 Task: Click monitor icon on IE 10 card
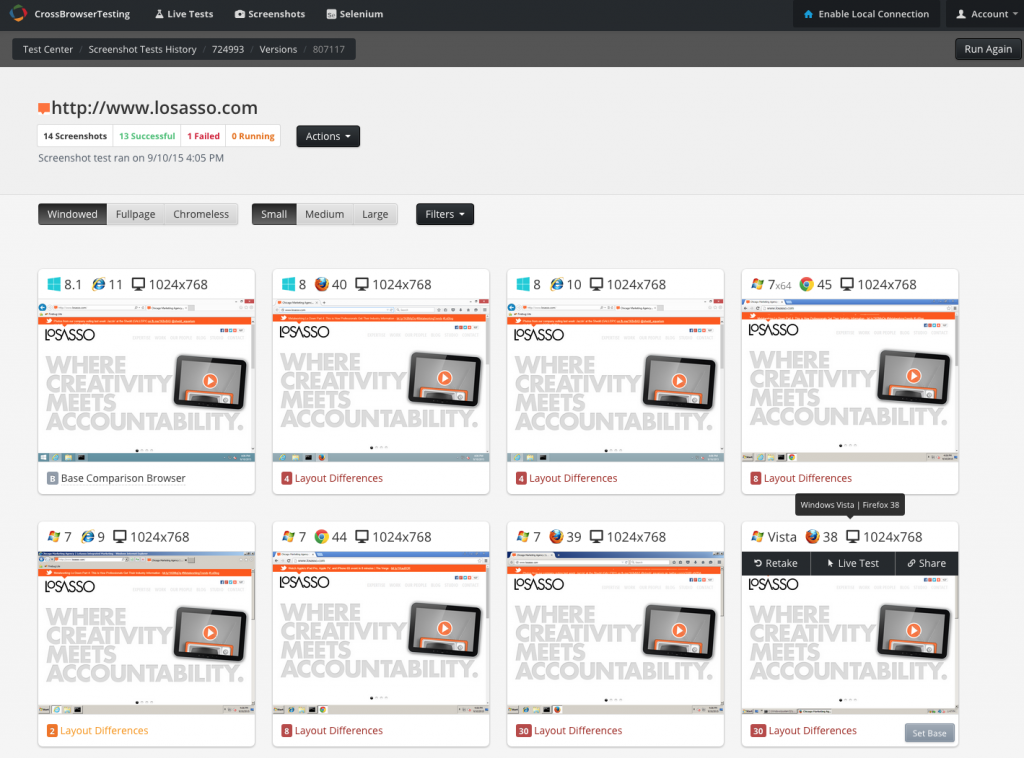click(596, 284)
